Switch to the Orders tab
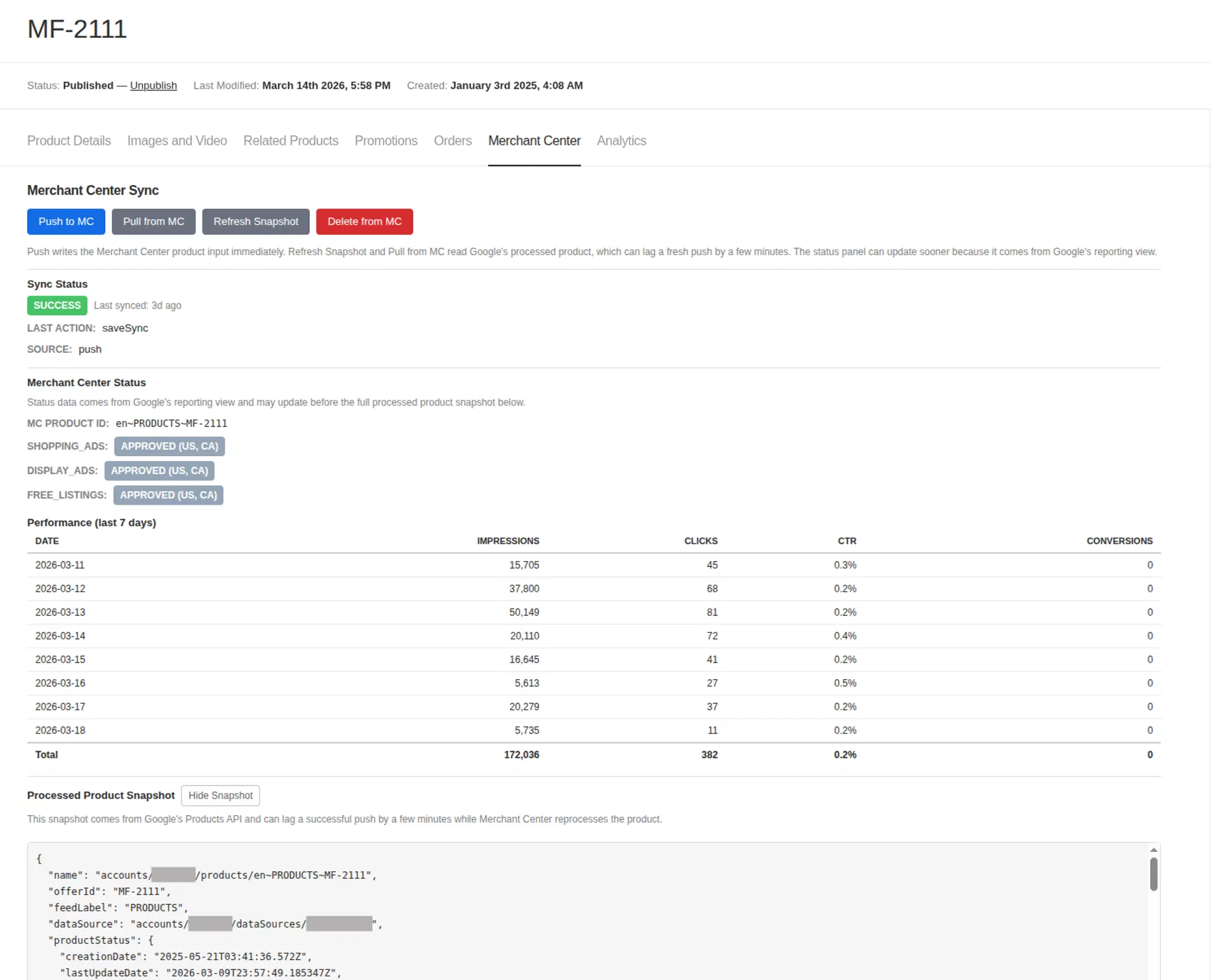This screenshot has width=1211, height=980. pos(452,141)
